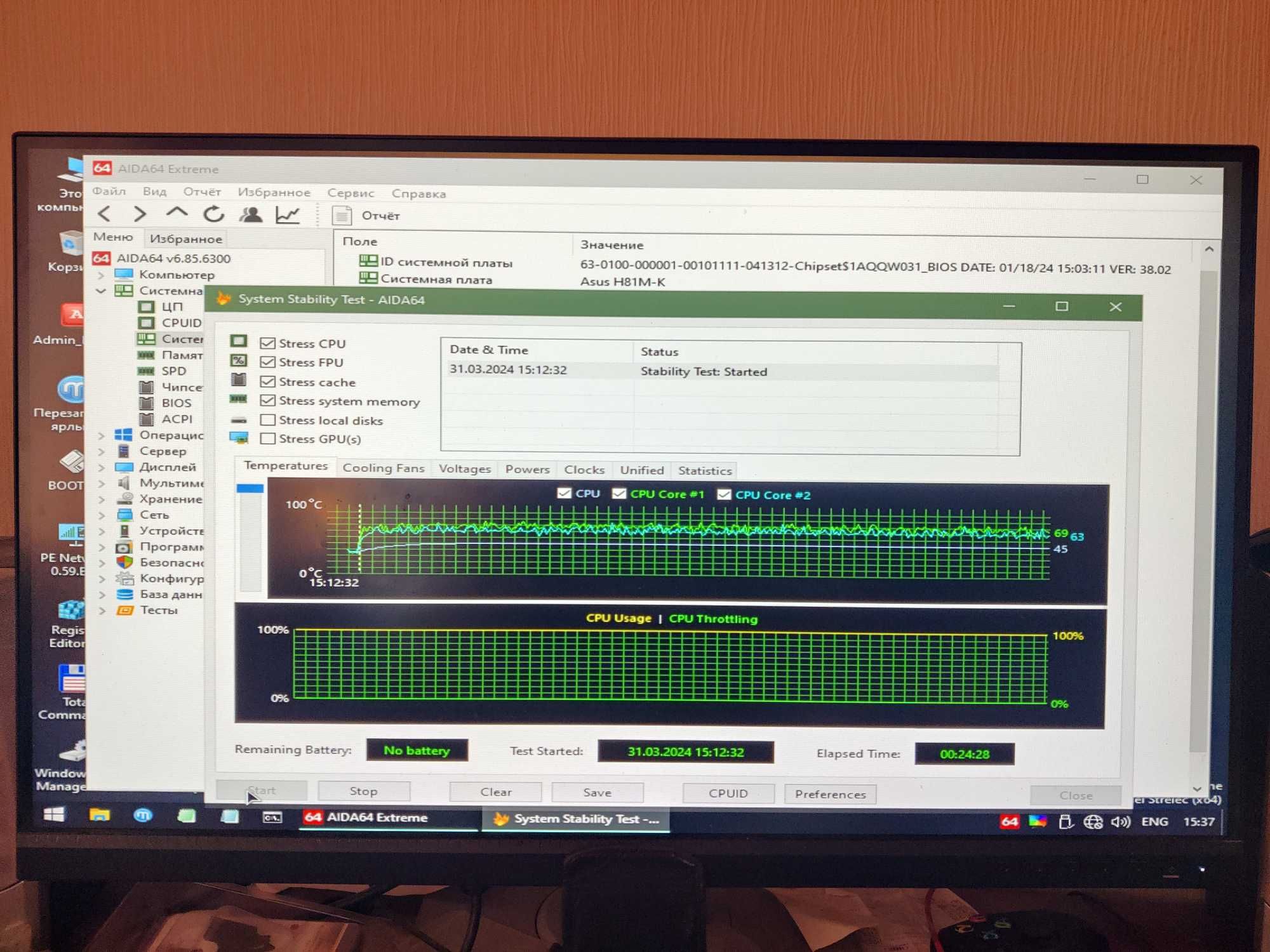Viewport: 1270px width, 952px height.
Task: Click the Stress system memory RAM icon
Action: point(238,399)
